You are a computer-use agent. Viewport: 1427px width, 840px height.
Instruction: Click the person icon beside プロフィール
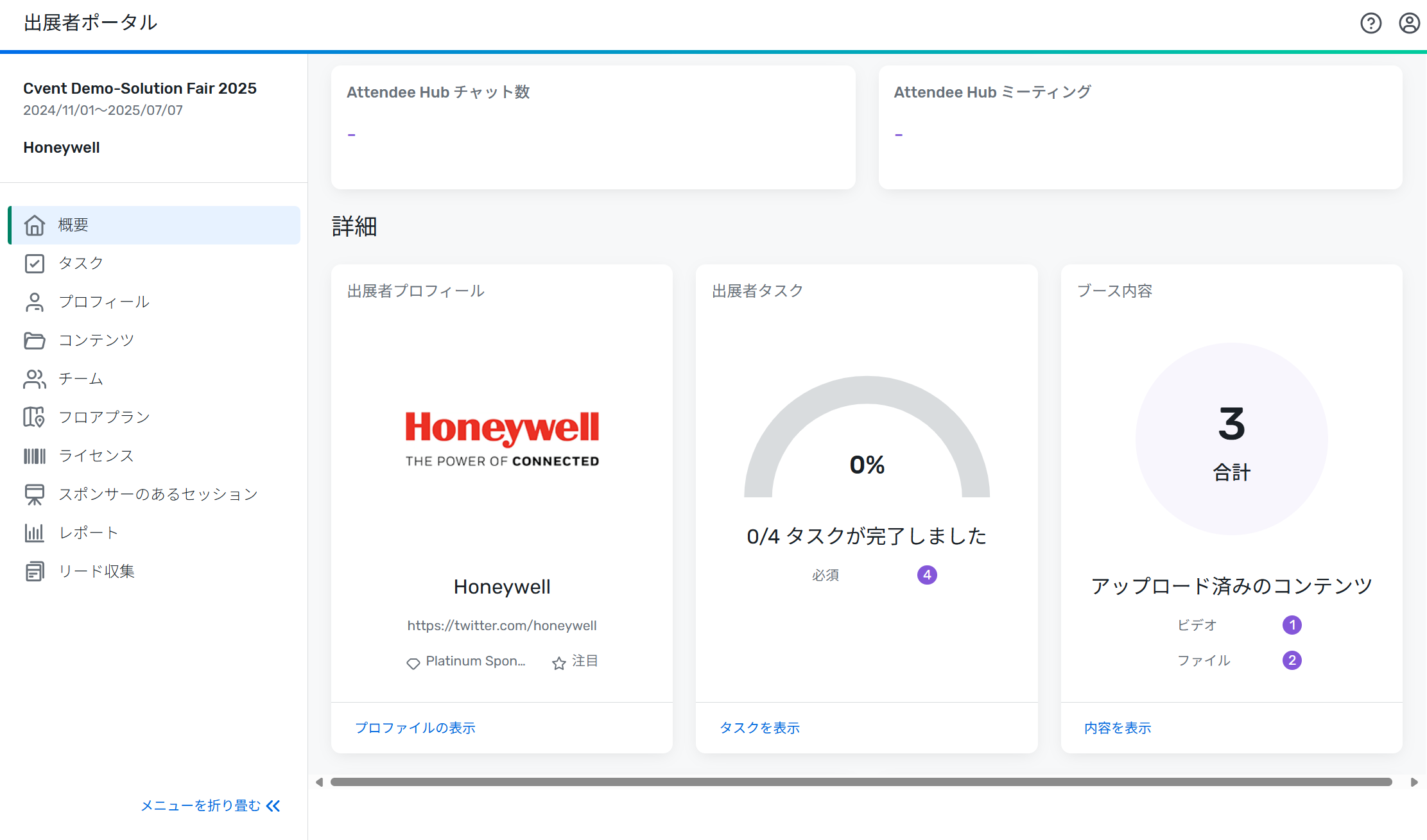[x=35, y=302]
